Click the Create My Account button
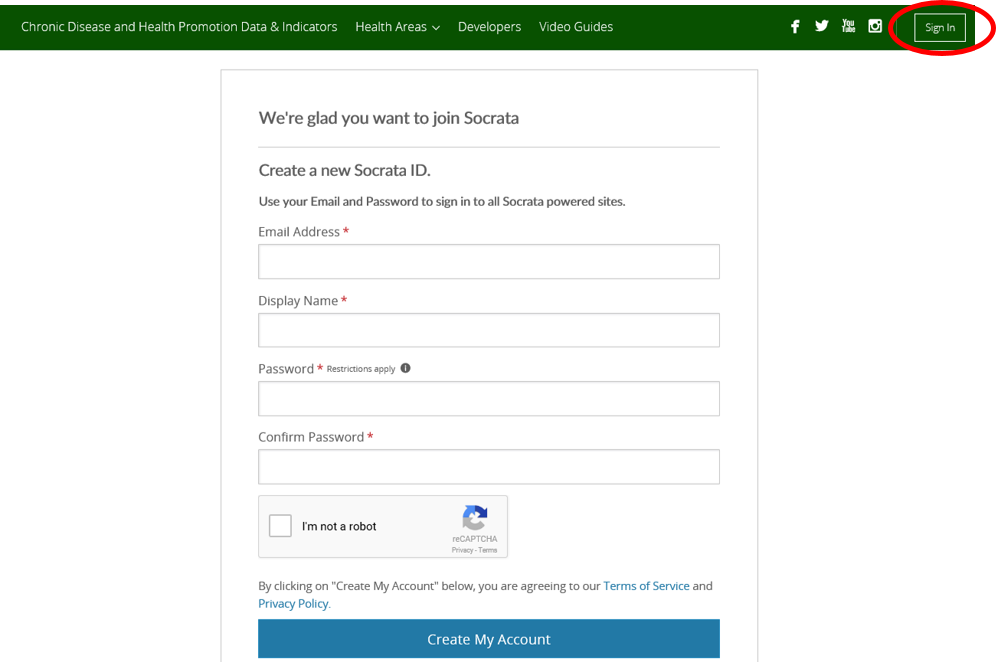 (x=488, y=638)
